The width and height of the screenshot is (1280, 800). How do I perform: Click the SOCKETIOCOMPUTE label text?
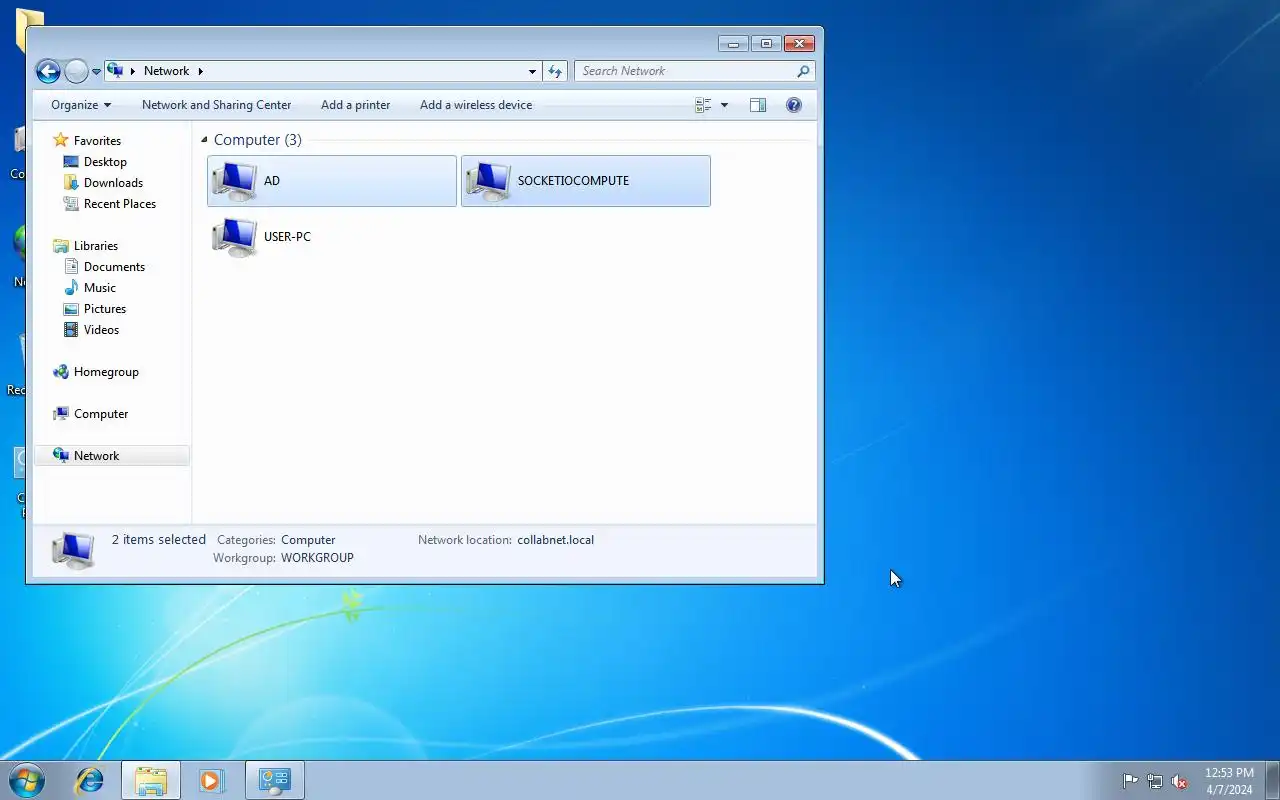573,181
